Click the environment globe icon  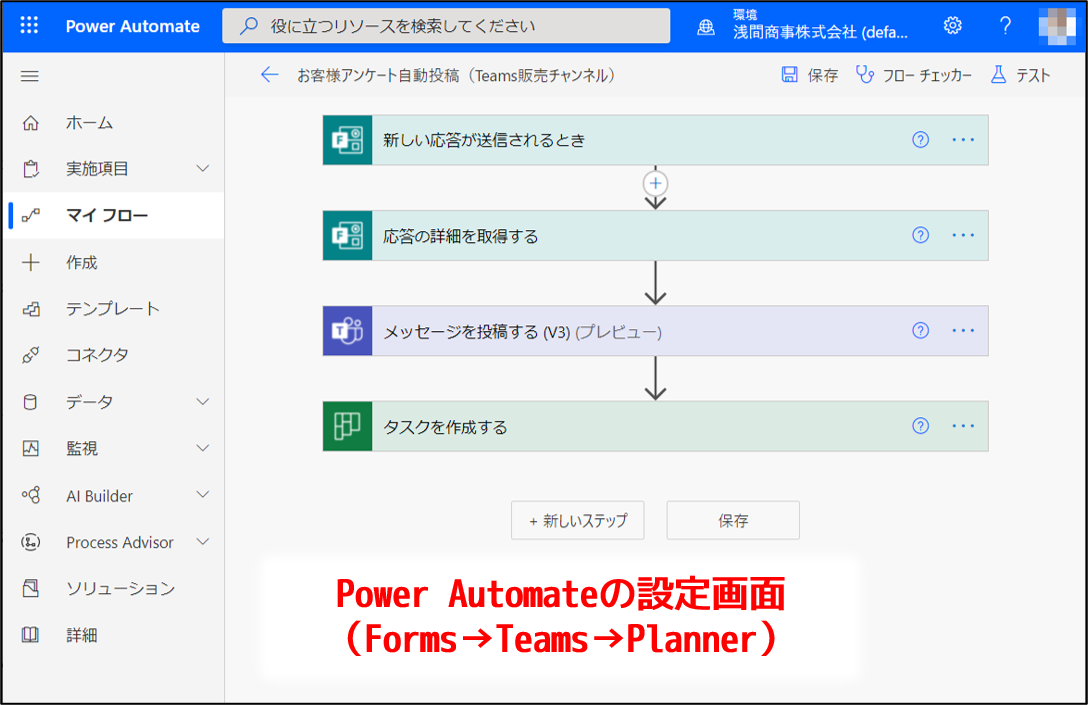(706, 26)
